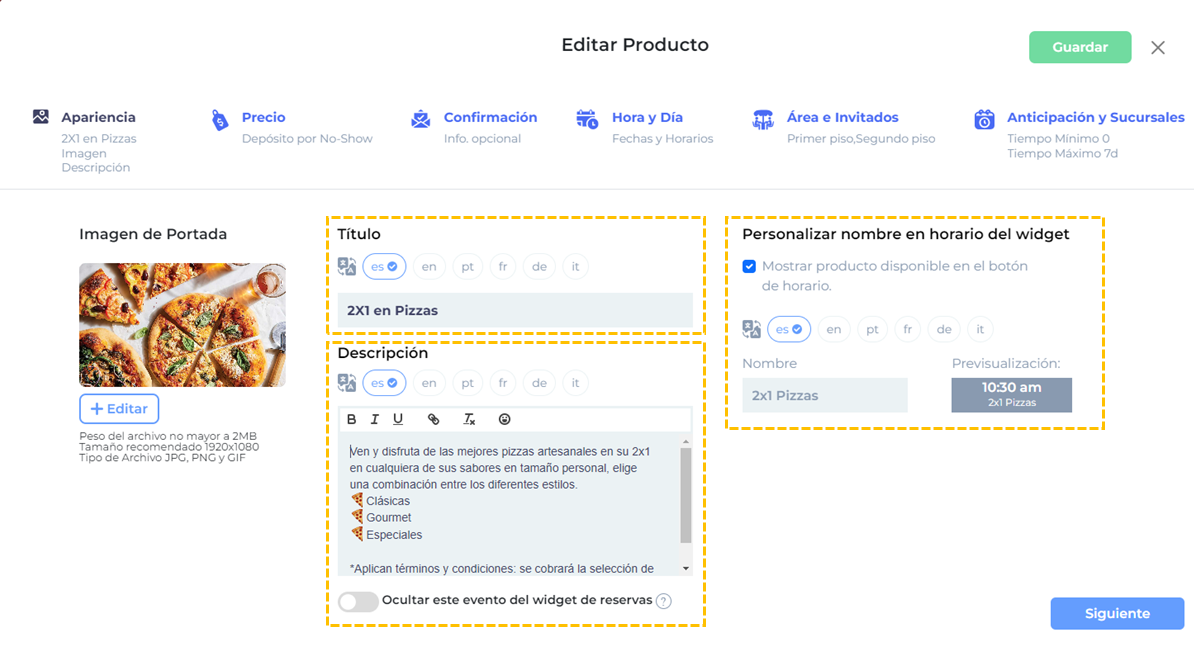
Task: Close the Editar Producto dialog
Action: pyautogui.click(x=1157, y=48)
